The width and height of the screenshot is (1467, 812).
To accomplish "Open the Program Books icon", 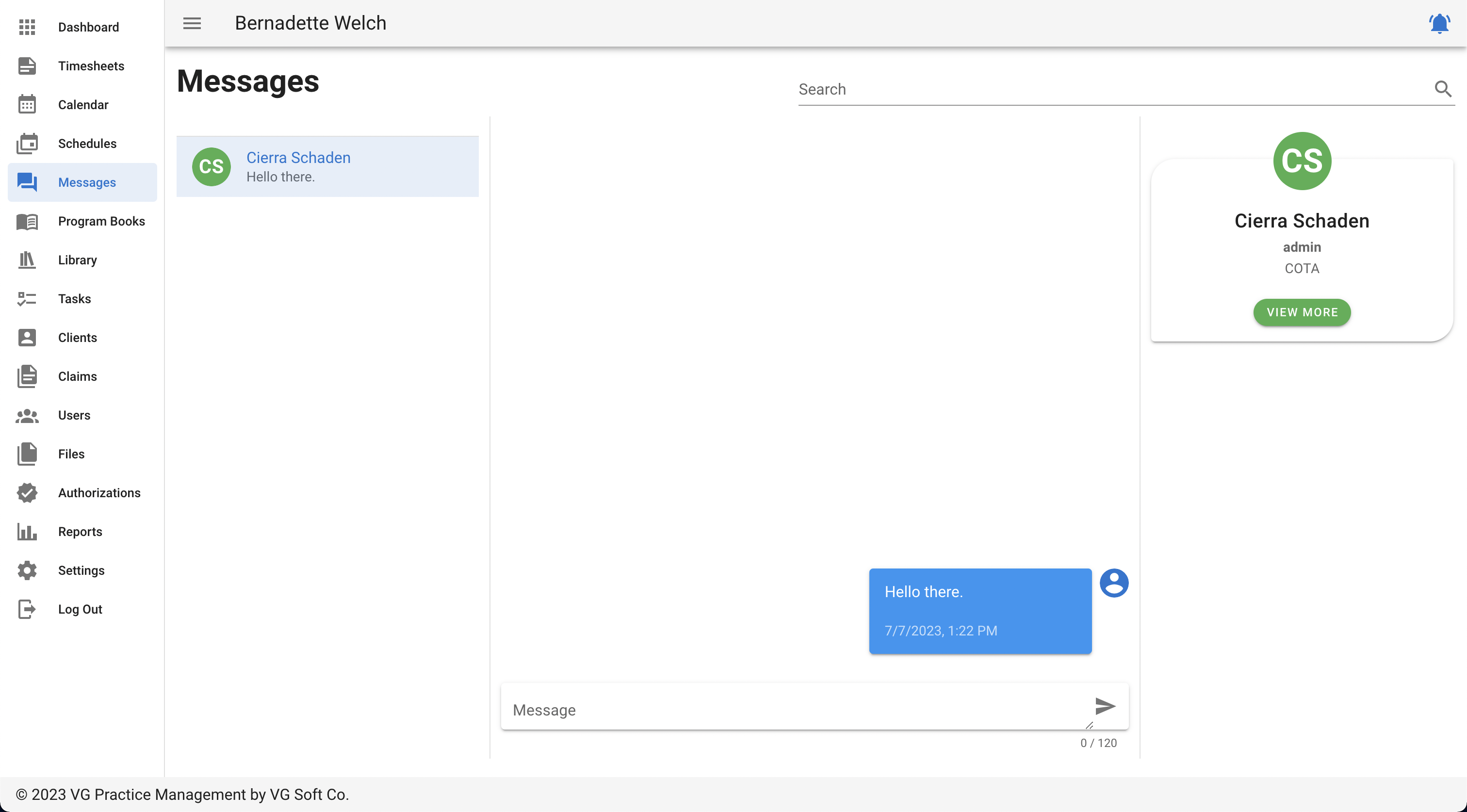I will 27,221.
